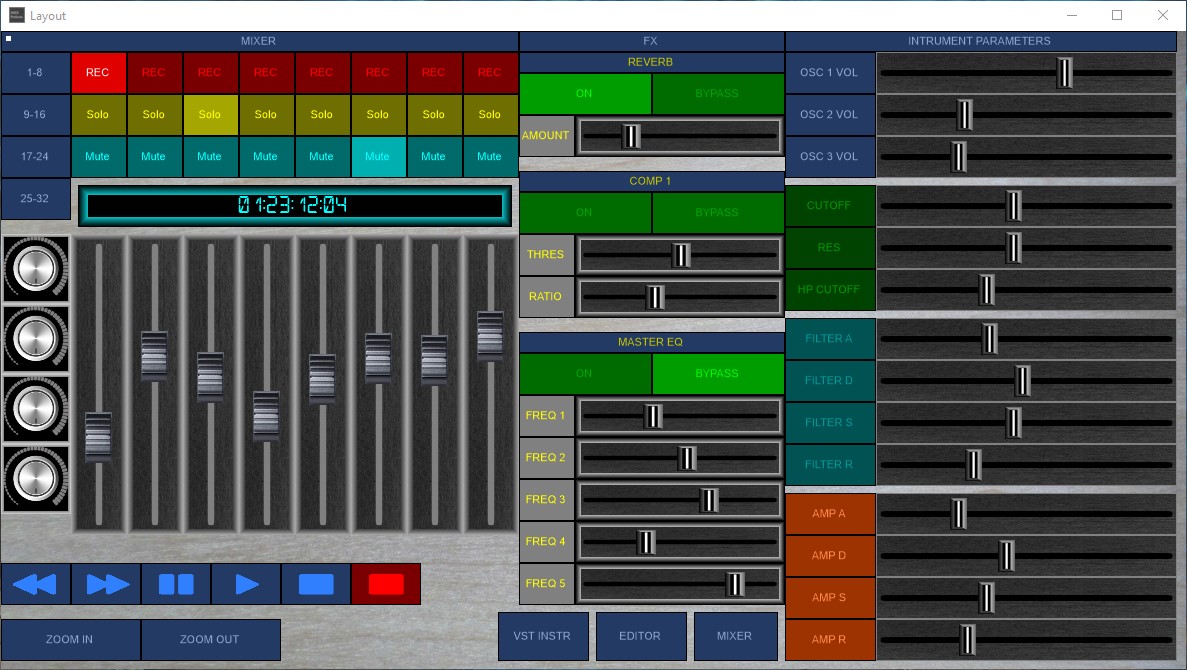Click the OSC 2 VOL slider handle
This screenshot has height=670, width=1187.
964,114
